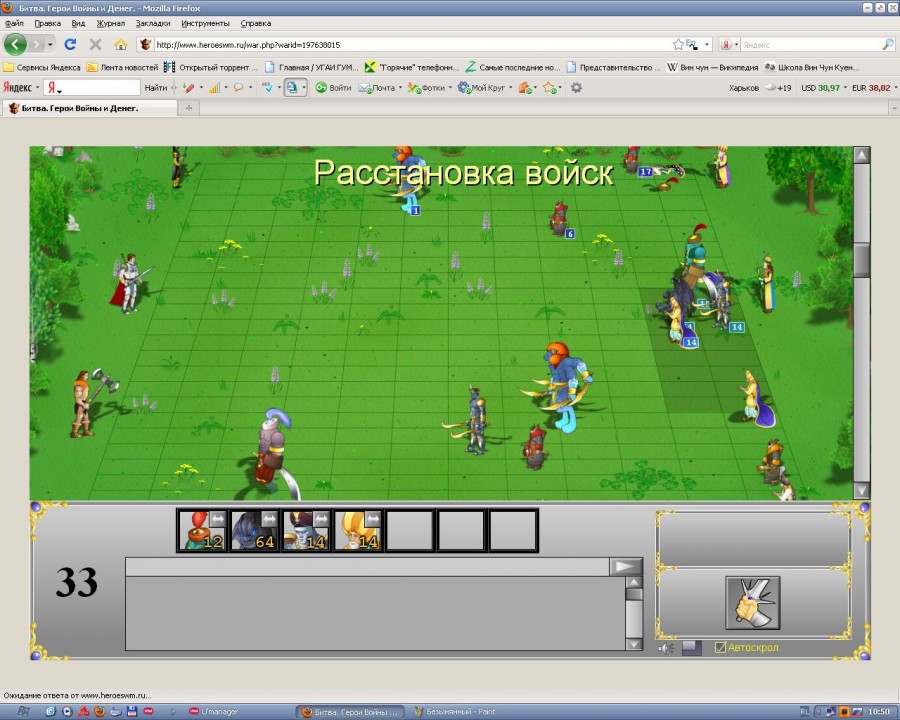This screenshot has width=900, height=720.
Task: Go to the home page
Action: (x=121, y=44)
